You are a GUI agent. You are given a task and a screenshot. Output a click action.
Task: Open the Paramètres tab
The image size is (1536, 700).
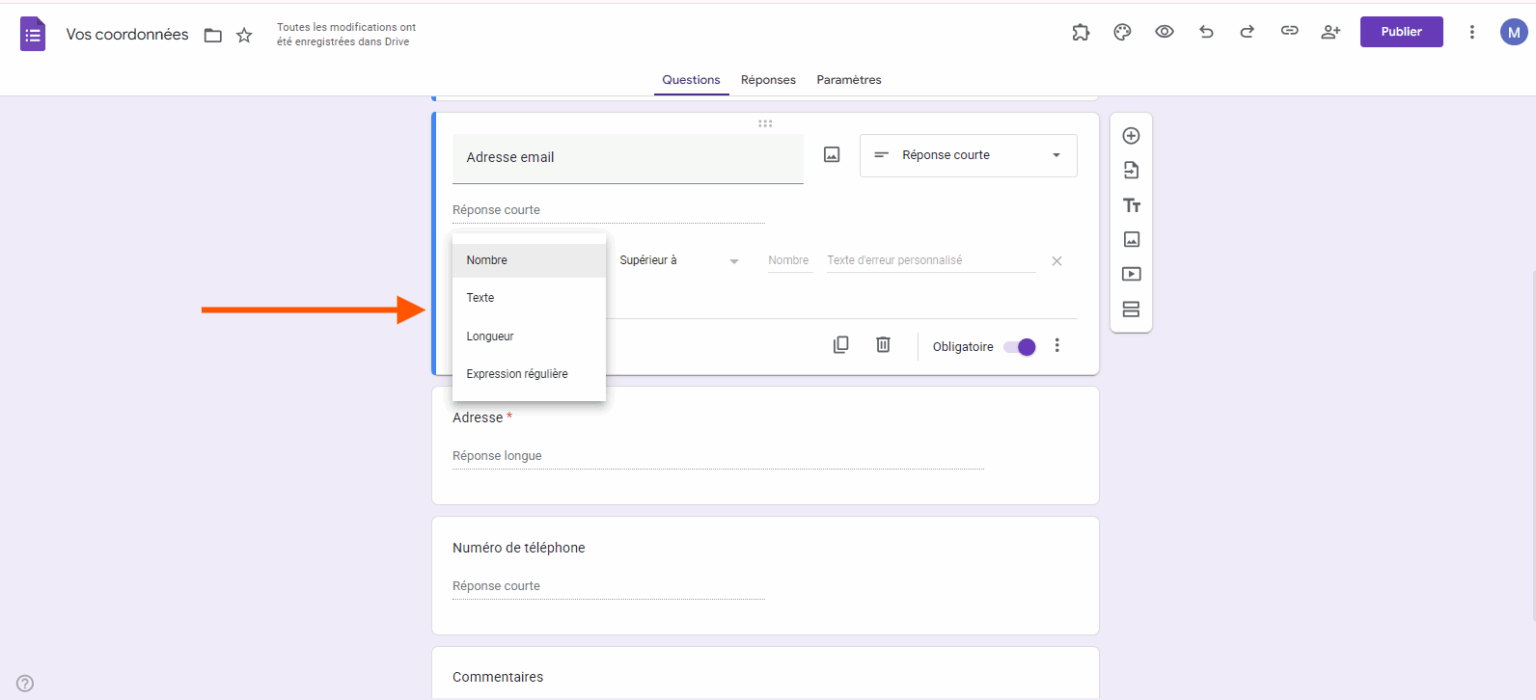[848, 79]
